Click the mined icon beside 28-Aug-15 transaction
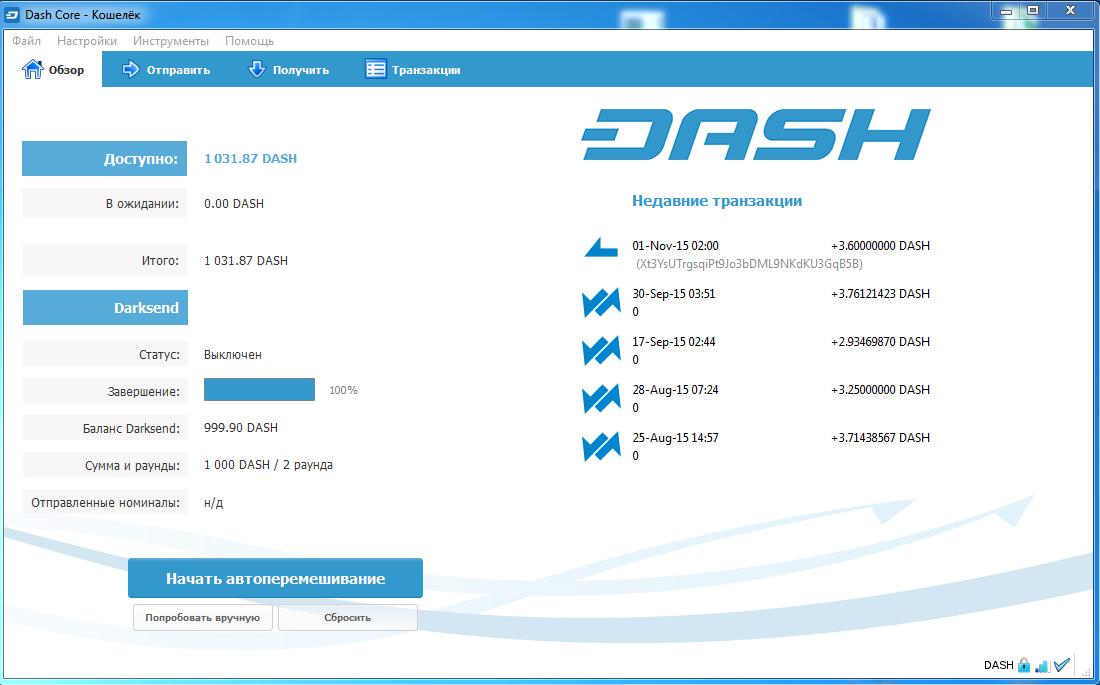 [x=601, y=399]
